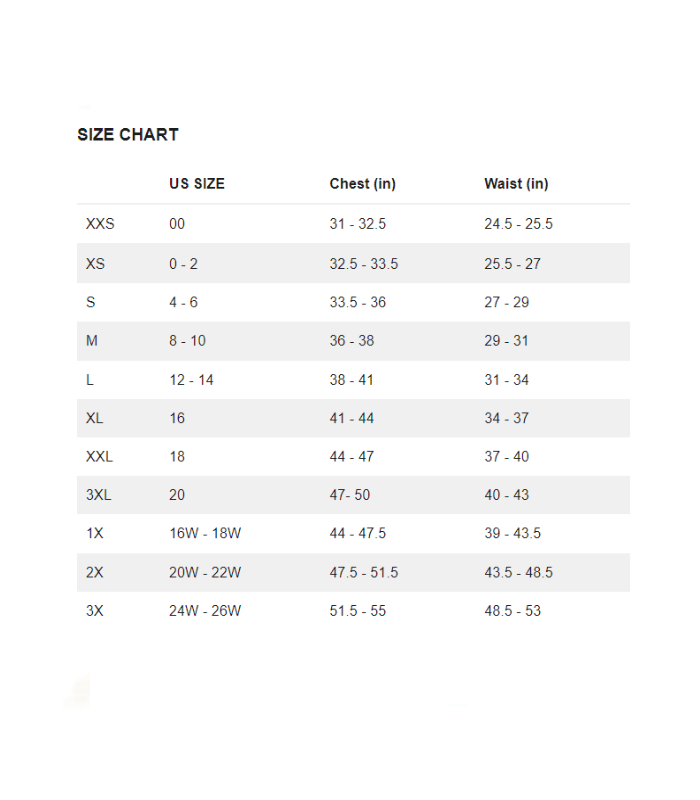
Task: Click the XS size row label
Action: (95, 264)
